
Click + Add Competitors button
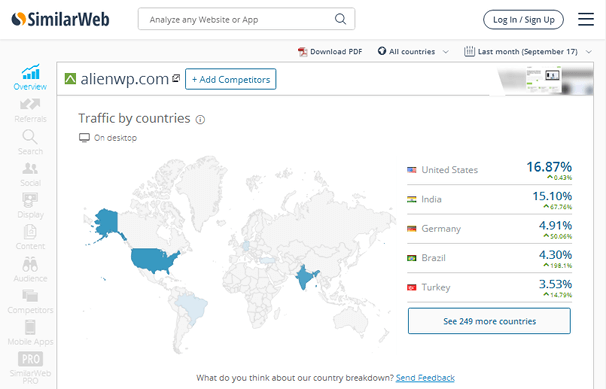pyautogui.click(x=231, y=79)
